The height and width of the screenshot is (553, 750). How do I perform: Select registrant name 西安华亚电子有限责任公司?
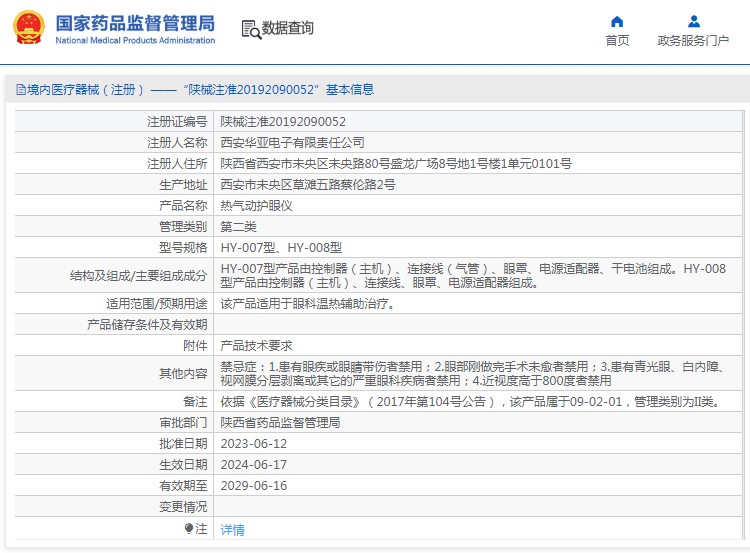coord(292,143)
